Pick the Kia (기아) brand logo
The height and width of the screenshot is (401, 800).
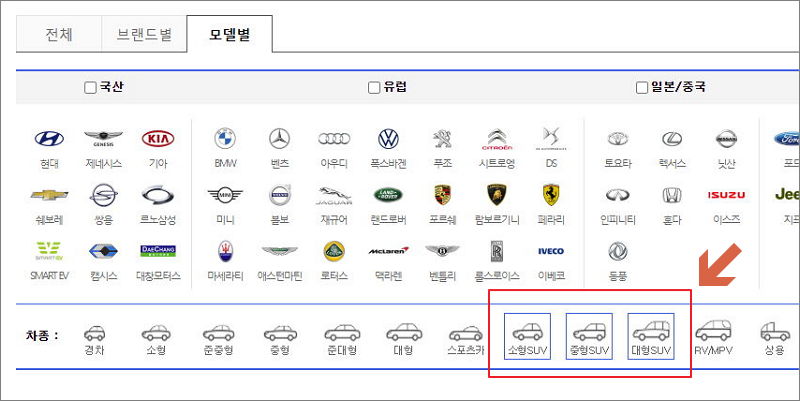pyautogui.click(x=158, y=139)
